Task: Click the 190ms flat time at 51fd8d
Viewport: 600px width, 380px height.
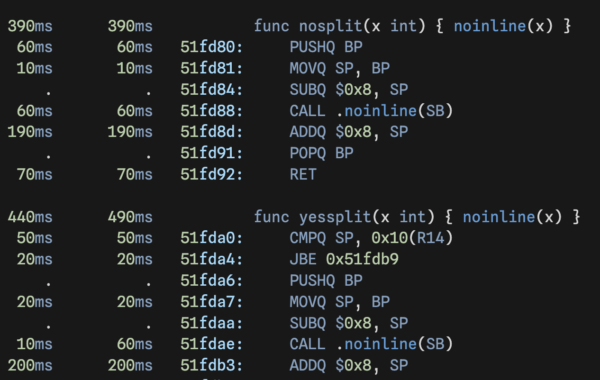Action: [x=30, y=132]
